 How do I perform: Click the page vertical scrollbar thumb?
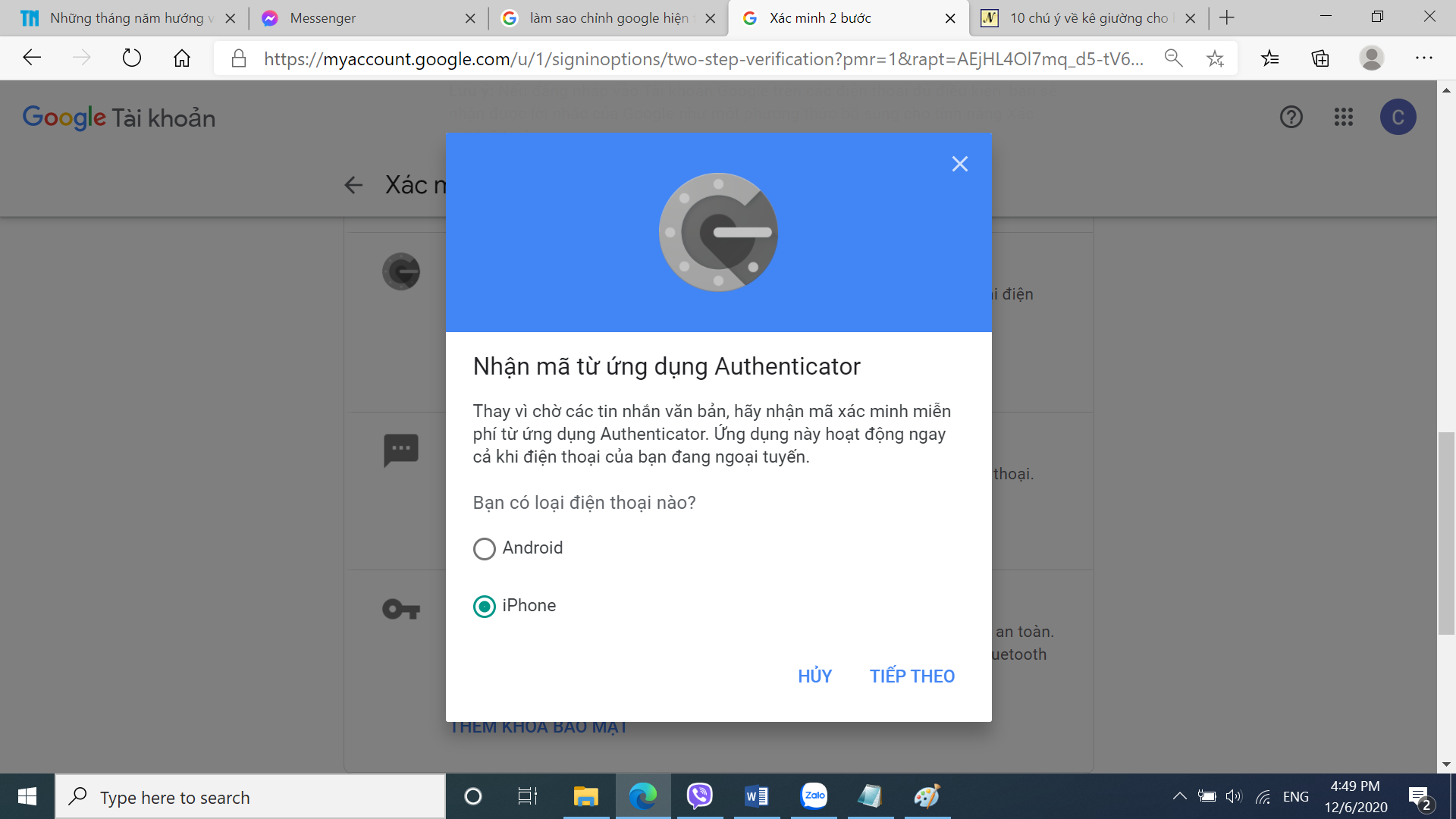[x=1445, y=533]
